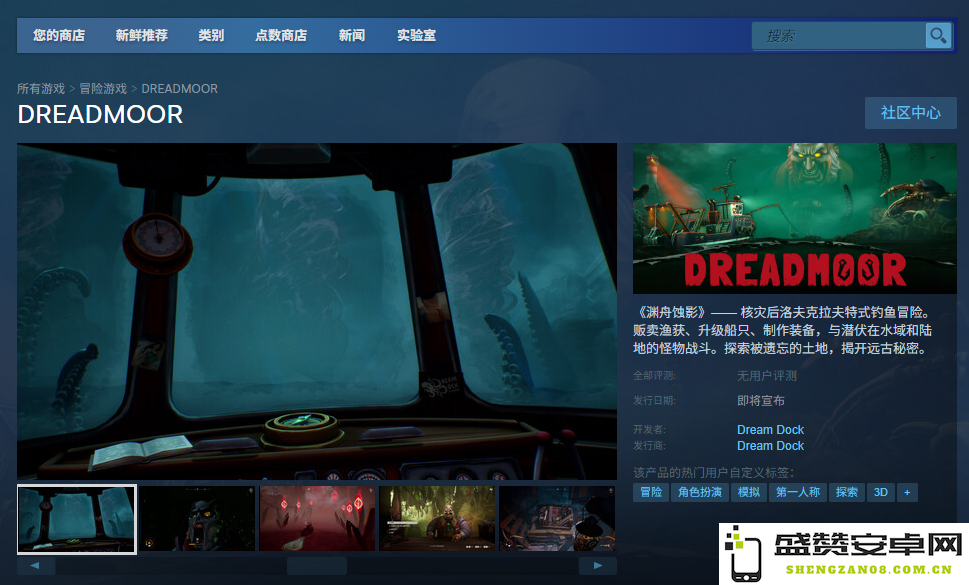Click the DREADMOOR header capsule image
Screen dimensions: 969x585
tap(794, 218)
